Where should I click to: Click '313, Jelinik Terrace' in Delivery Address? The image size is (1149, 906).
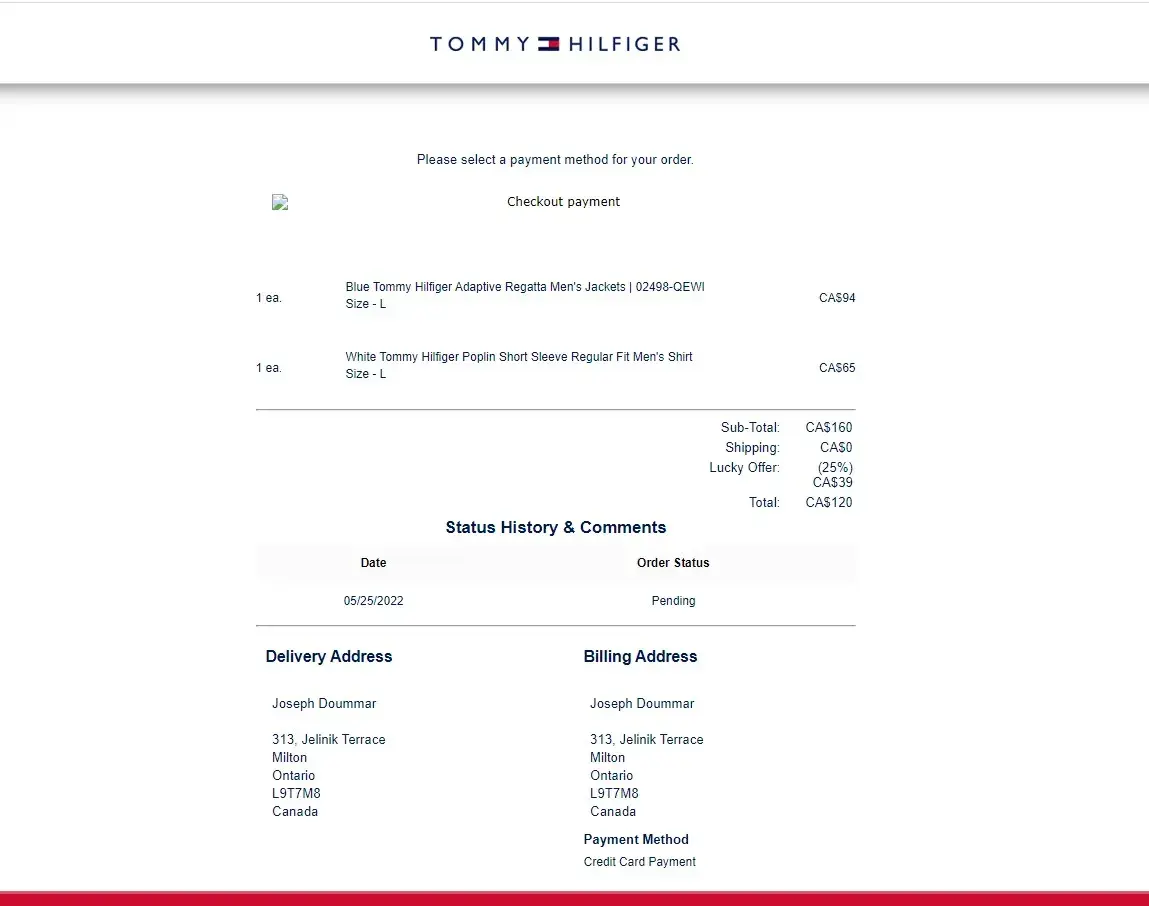click(328, 739)
